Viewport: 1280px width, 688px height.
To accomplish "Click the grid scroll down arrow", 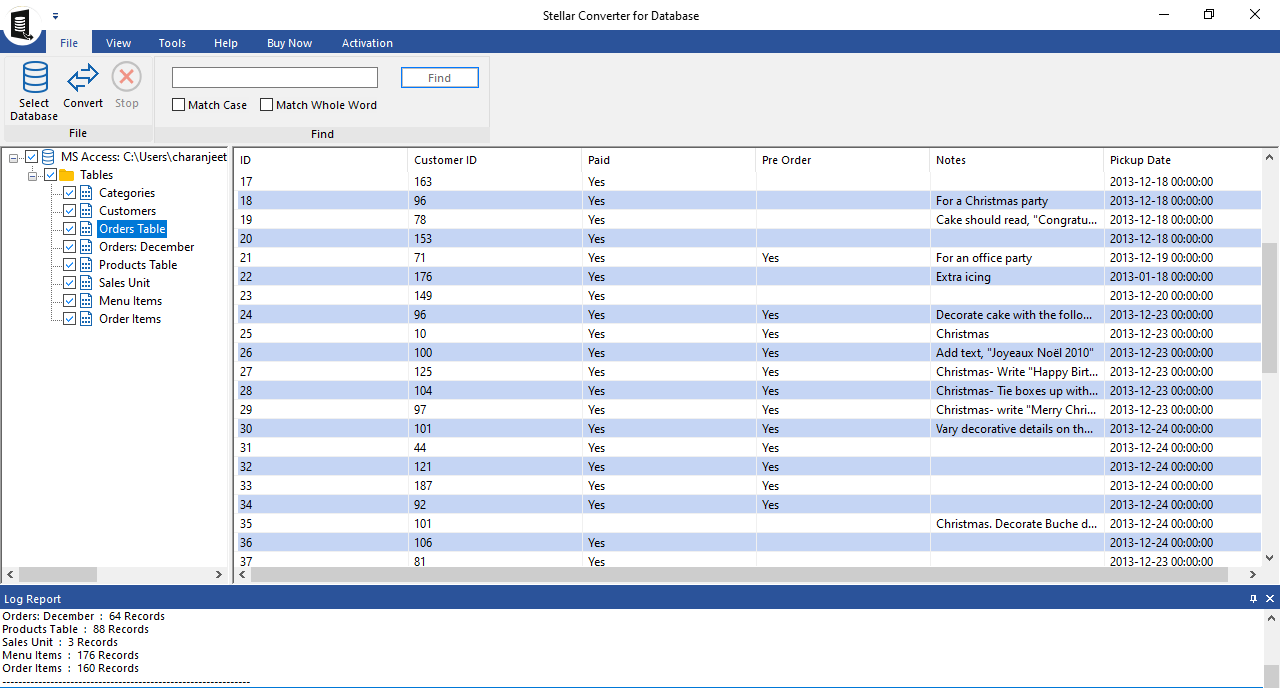I will pyautogui.click(x=1270, y=558).
